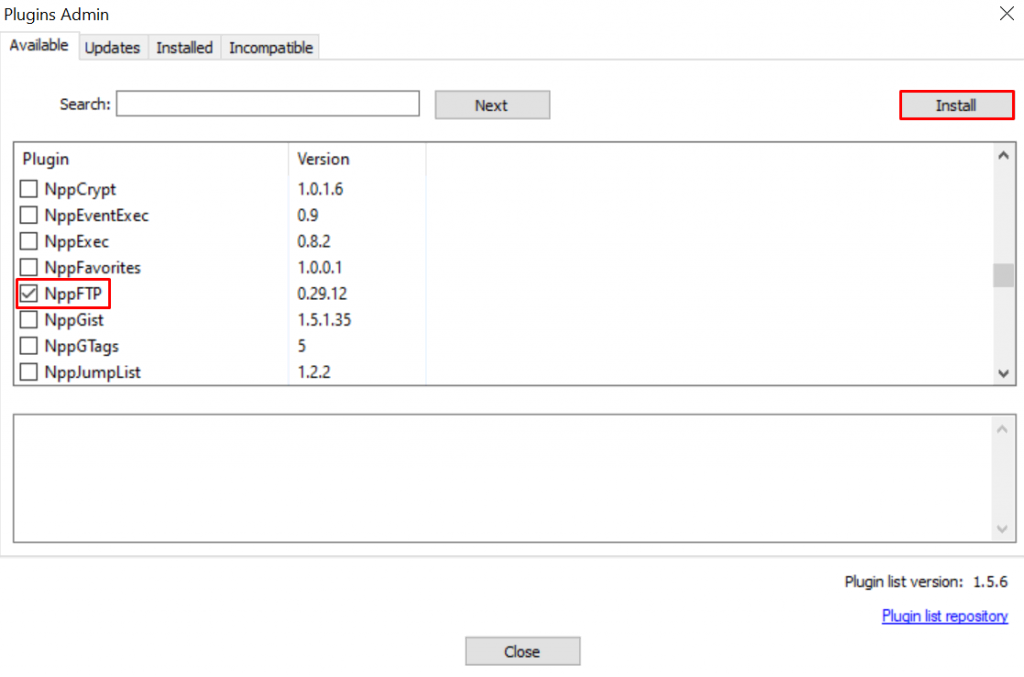Enable the NppFavorites checkbox

pos(29,267)
